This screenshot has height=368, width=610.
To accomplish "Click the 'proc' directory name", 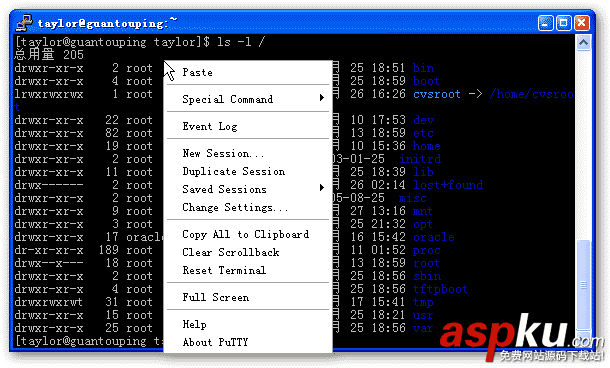I will [426, 250].
